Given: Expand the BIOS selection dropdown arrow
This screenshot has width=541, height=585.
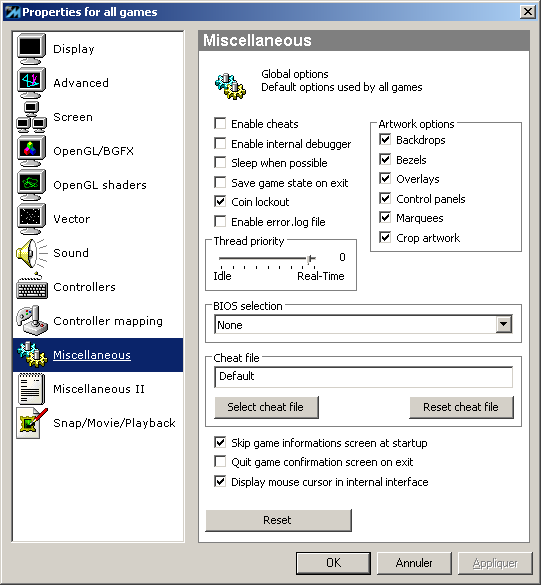Looking at the screenshot, I should point(503,325).
